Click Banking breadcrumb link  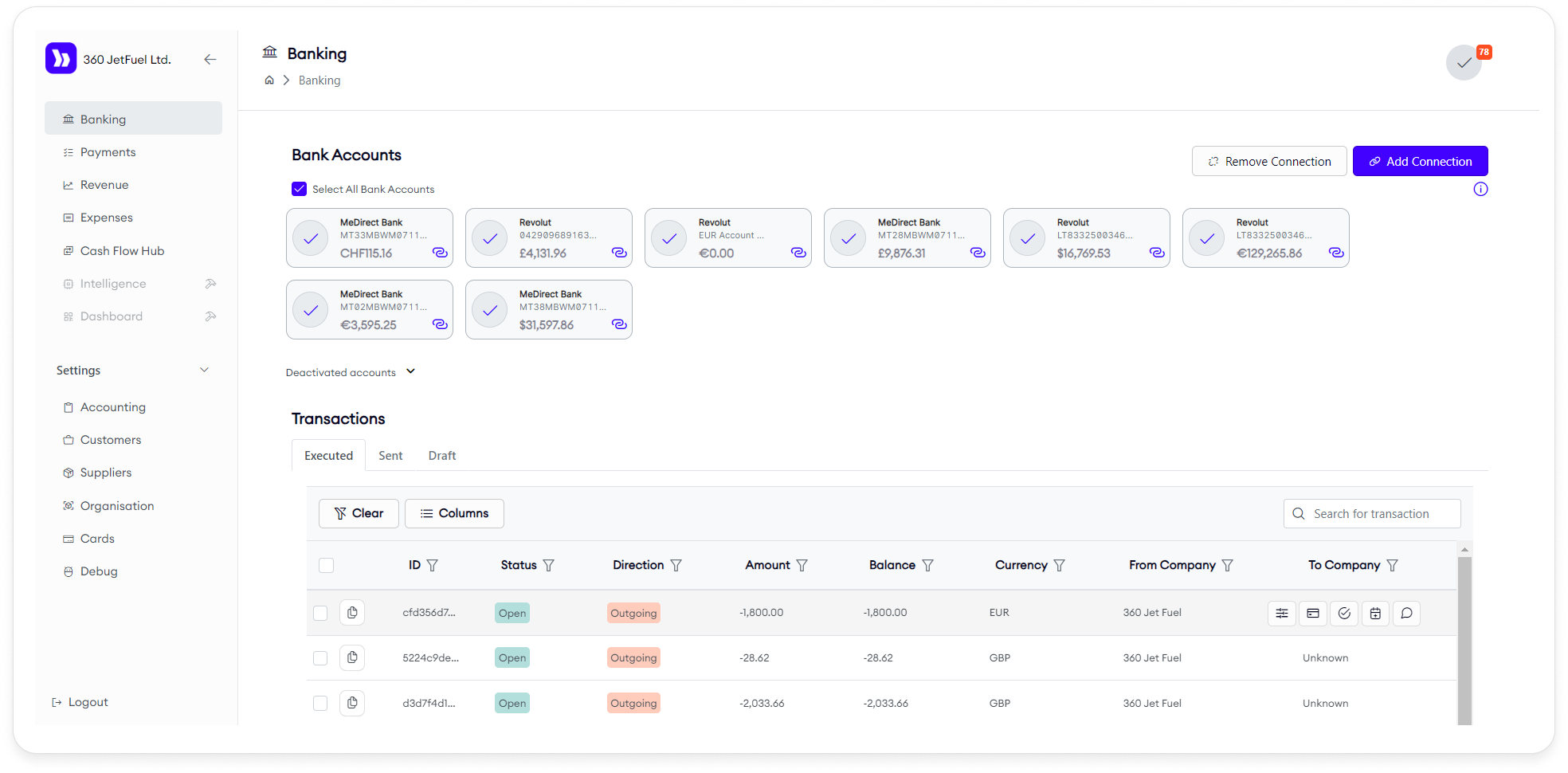319,80
